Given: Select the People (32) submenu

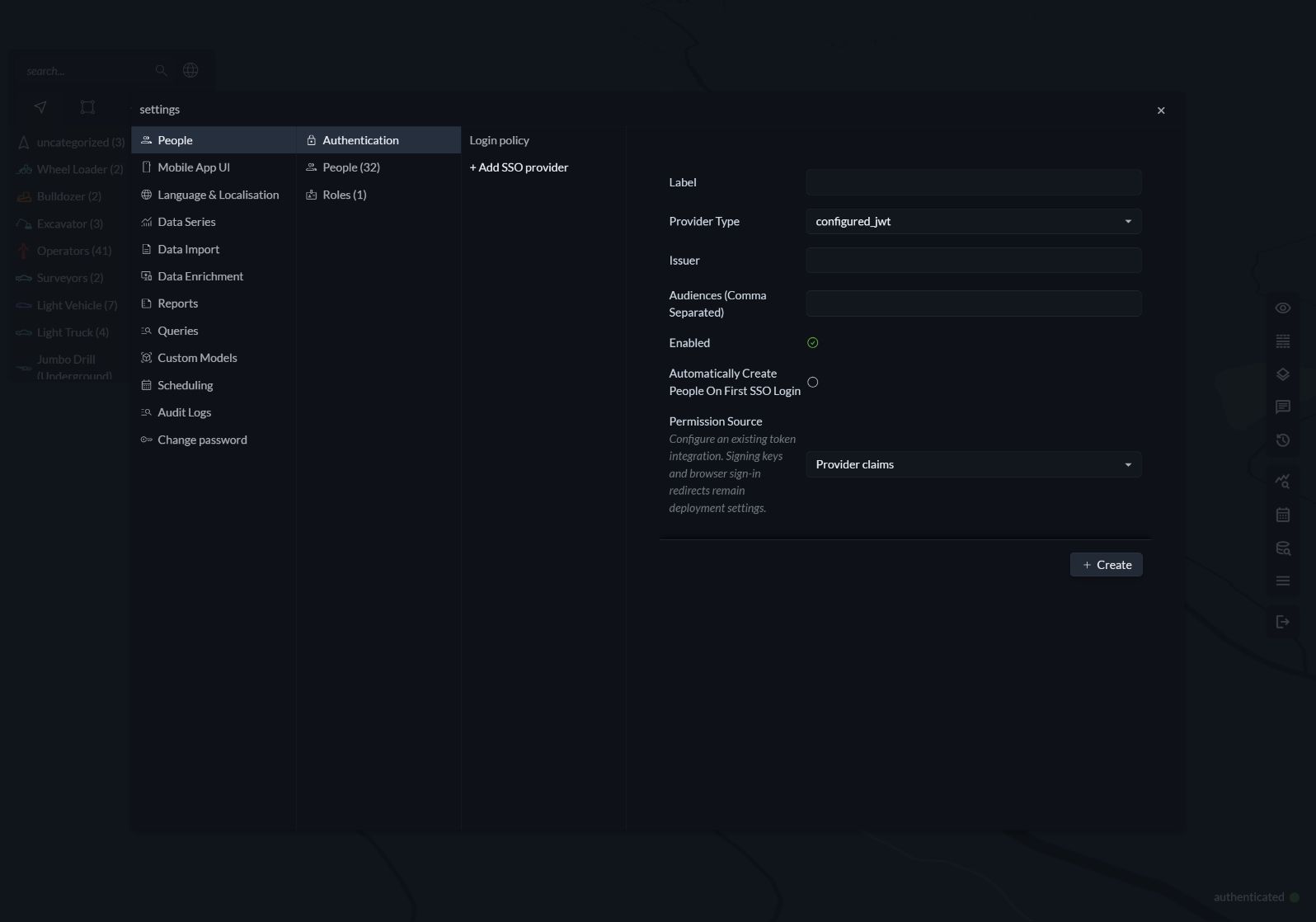Looking at the screenshot, I should pos(378,167).
